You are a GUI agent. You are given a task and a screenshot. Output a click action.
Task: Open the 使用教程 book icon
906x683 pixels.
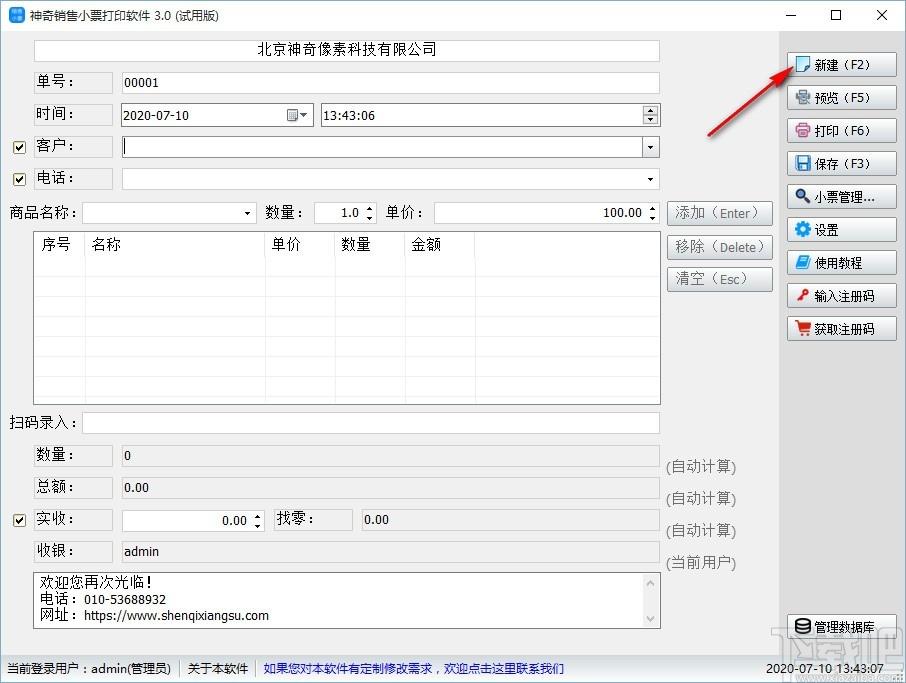tap(803, 262)
